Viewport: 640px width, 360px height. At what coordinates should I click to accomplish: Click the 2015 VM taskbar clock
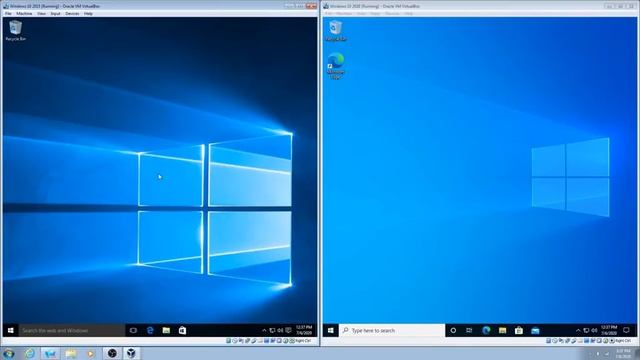[304, 330]
